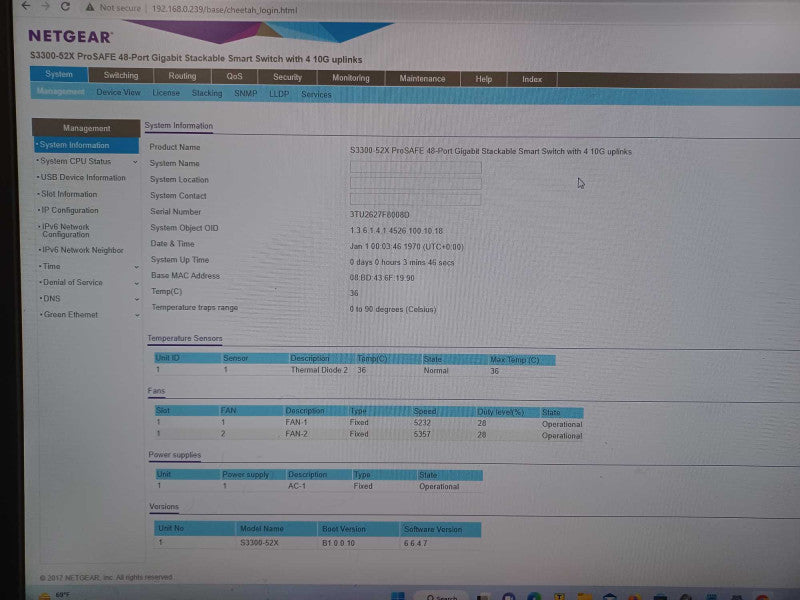
Task: Open Slot Information in the sidebar
Action: point(69,194)
